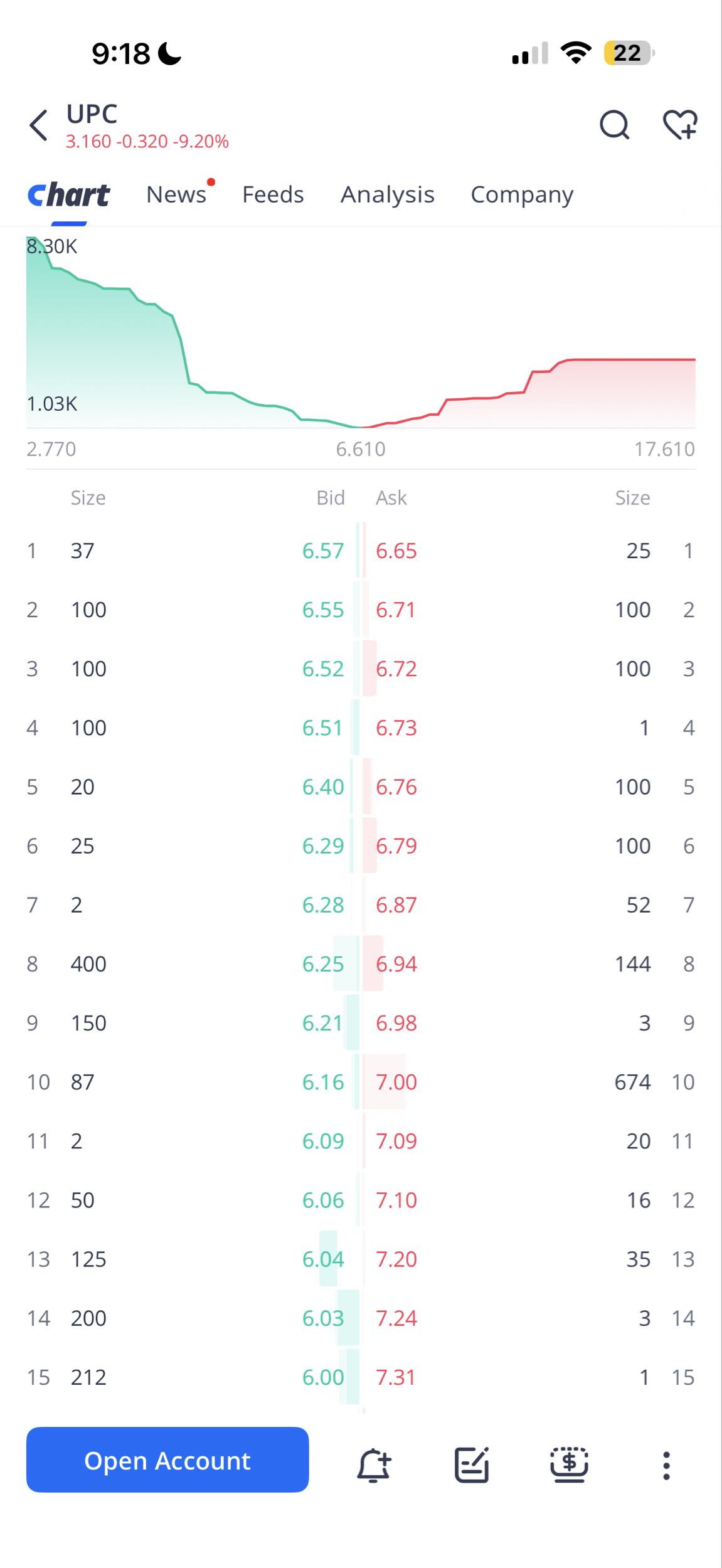This screenshot has width=722, height=1568.
Task: Tap the dollar trade icon
Action: [569, 1465]
